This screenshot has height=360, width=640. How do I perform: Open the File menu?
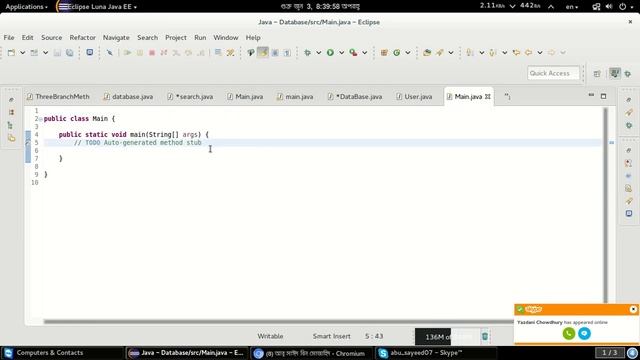(9, 38)
